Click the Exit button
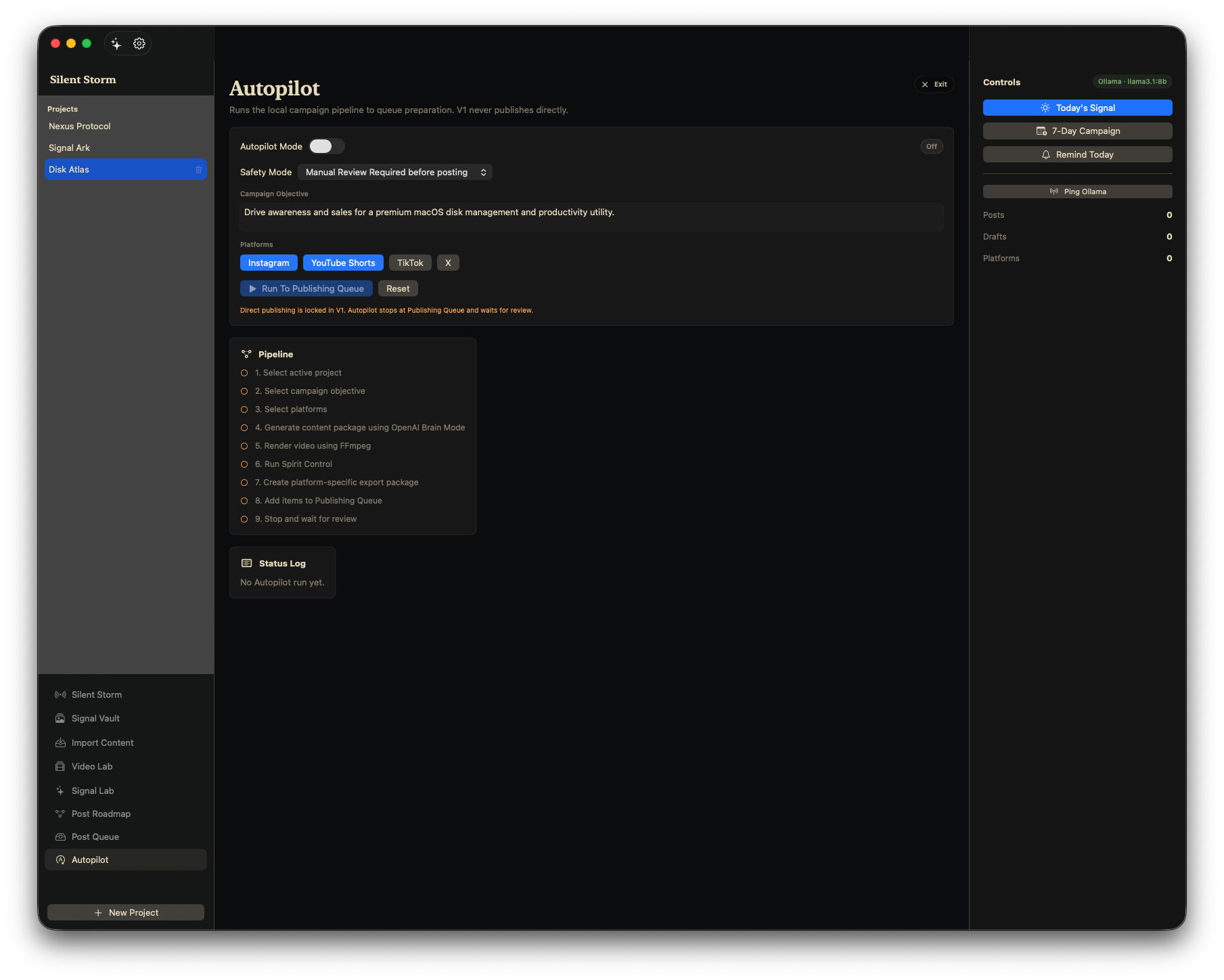1224x980 pixels. (x=934, y=85)
